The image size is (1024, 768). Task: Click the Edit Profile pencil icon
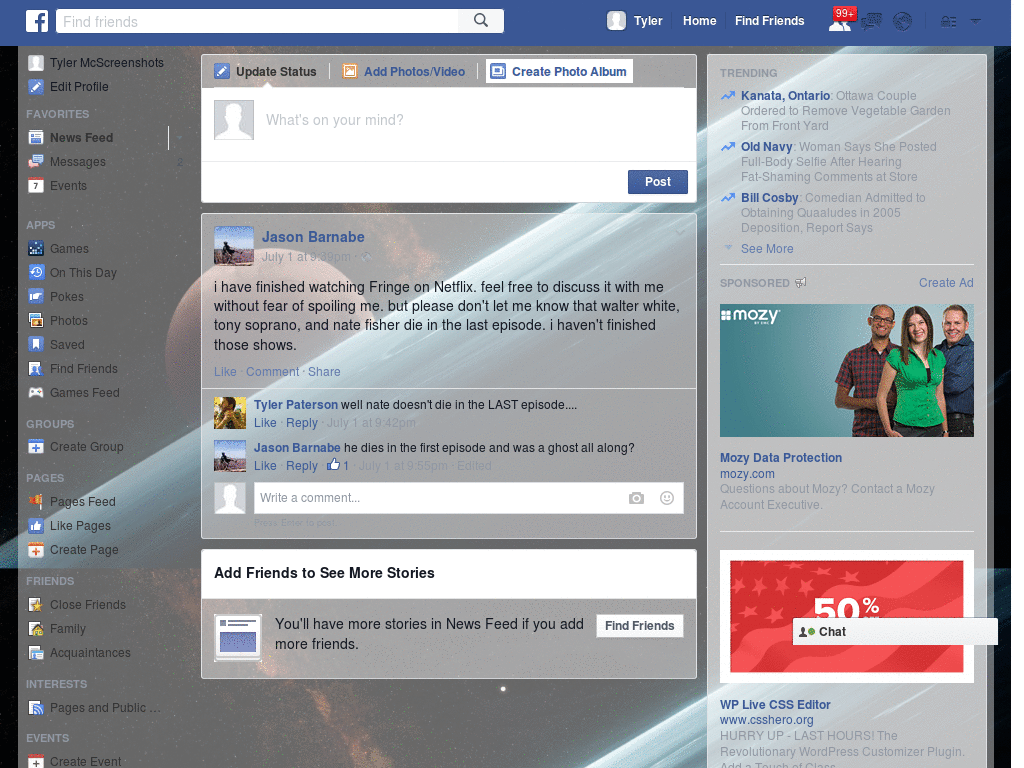(36, 86)
